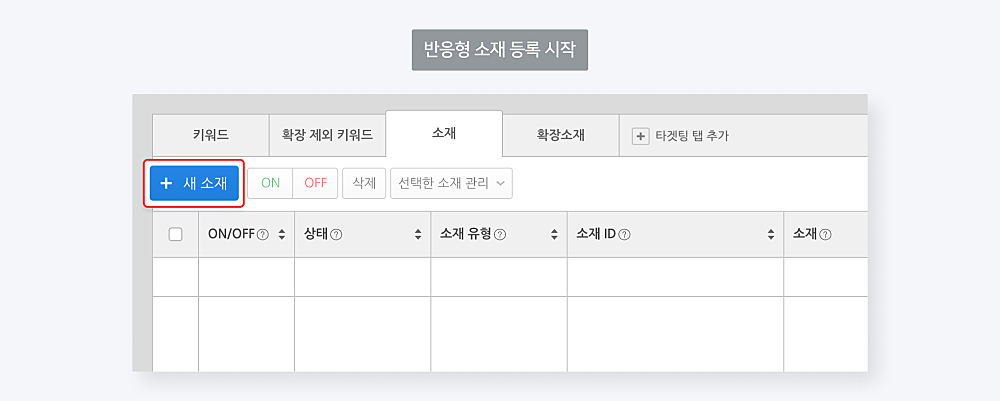The height and width of the screenshot is (401, 1000).
Task: Open the 확장 제외 키워드 tab
Action: pos(327,135)
